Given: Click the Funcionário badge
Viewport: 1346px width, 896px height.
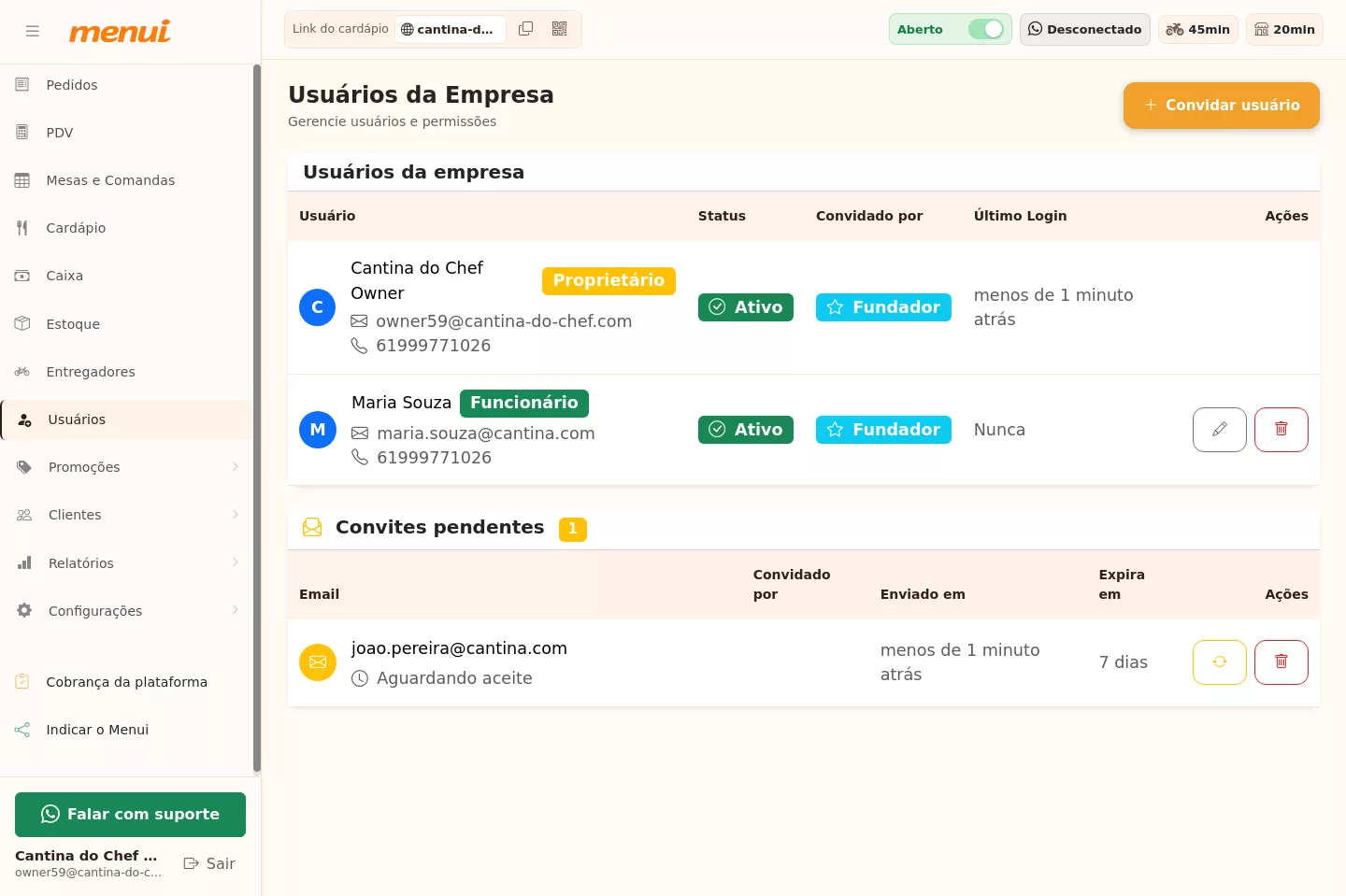Looking at the screenshot, I should point(524,403).
